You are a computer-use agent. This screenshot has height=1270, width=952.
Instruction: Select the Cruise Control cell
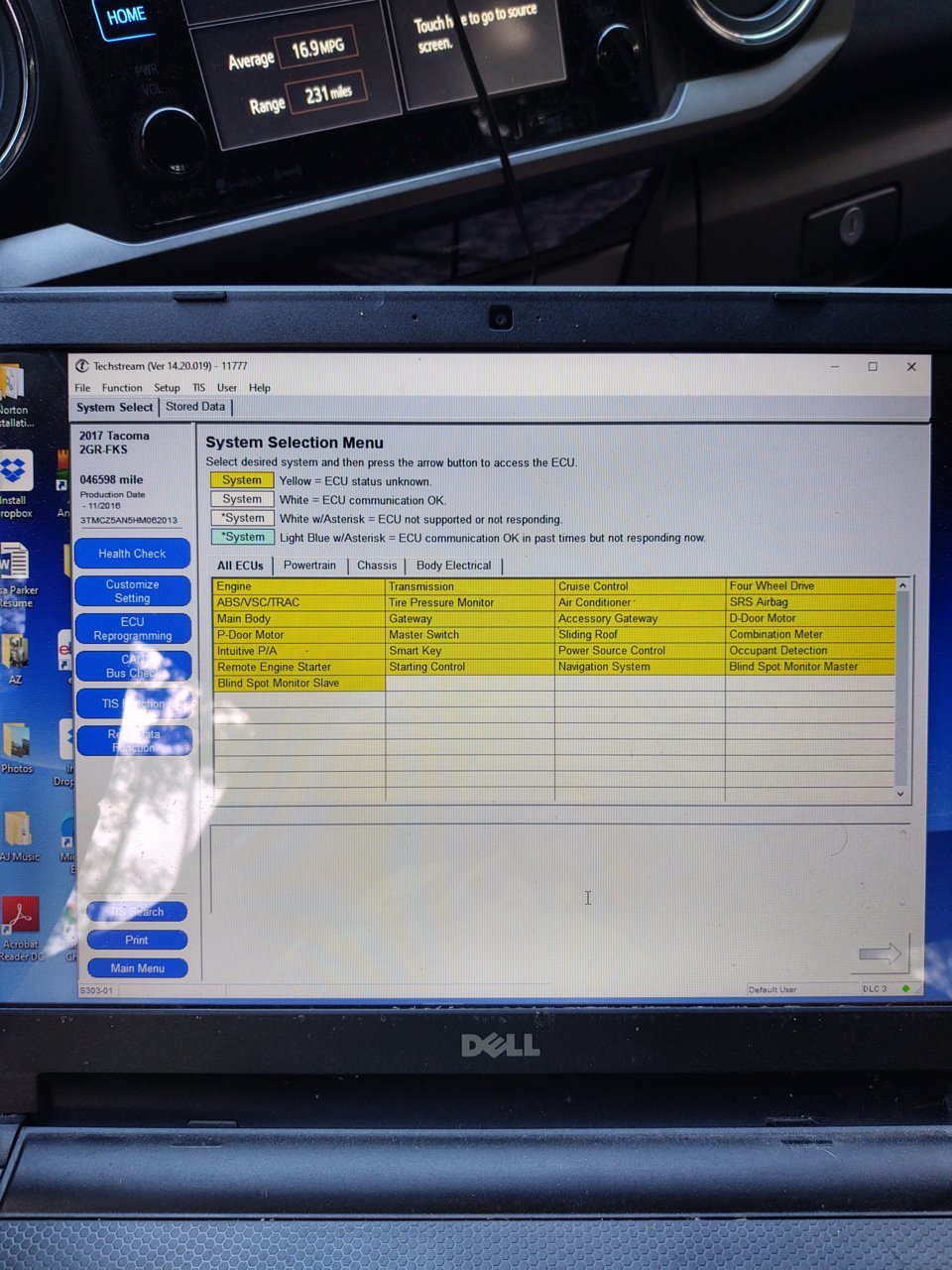point(640,586)
